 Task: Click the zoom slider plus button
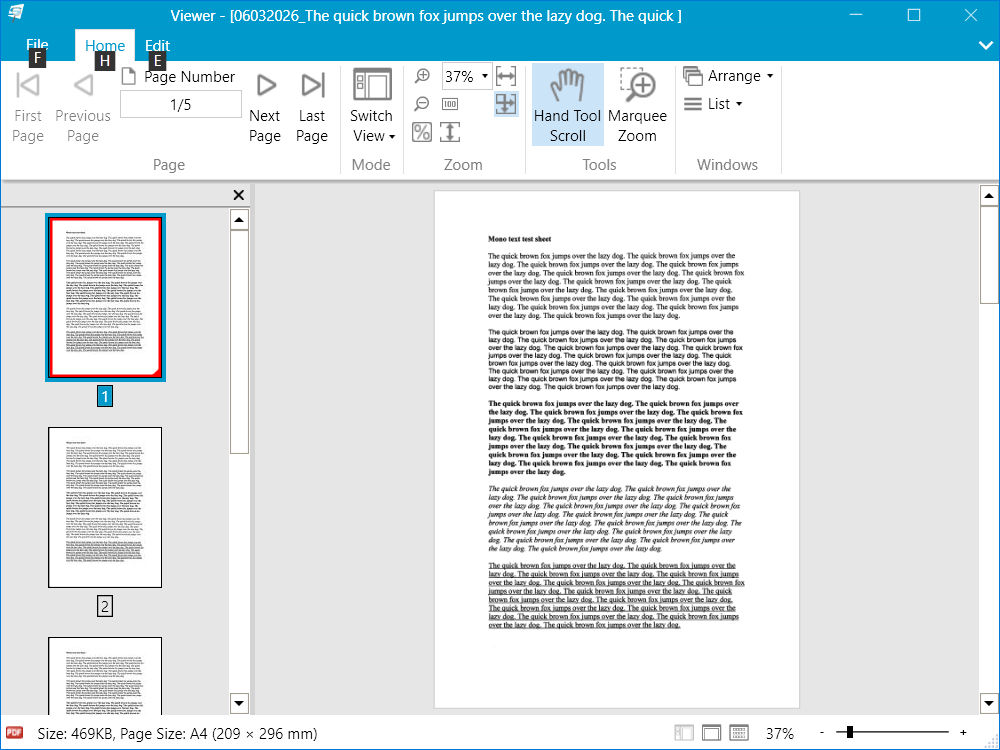963,733
